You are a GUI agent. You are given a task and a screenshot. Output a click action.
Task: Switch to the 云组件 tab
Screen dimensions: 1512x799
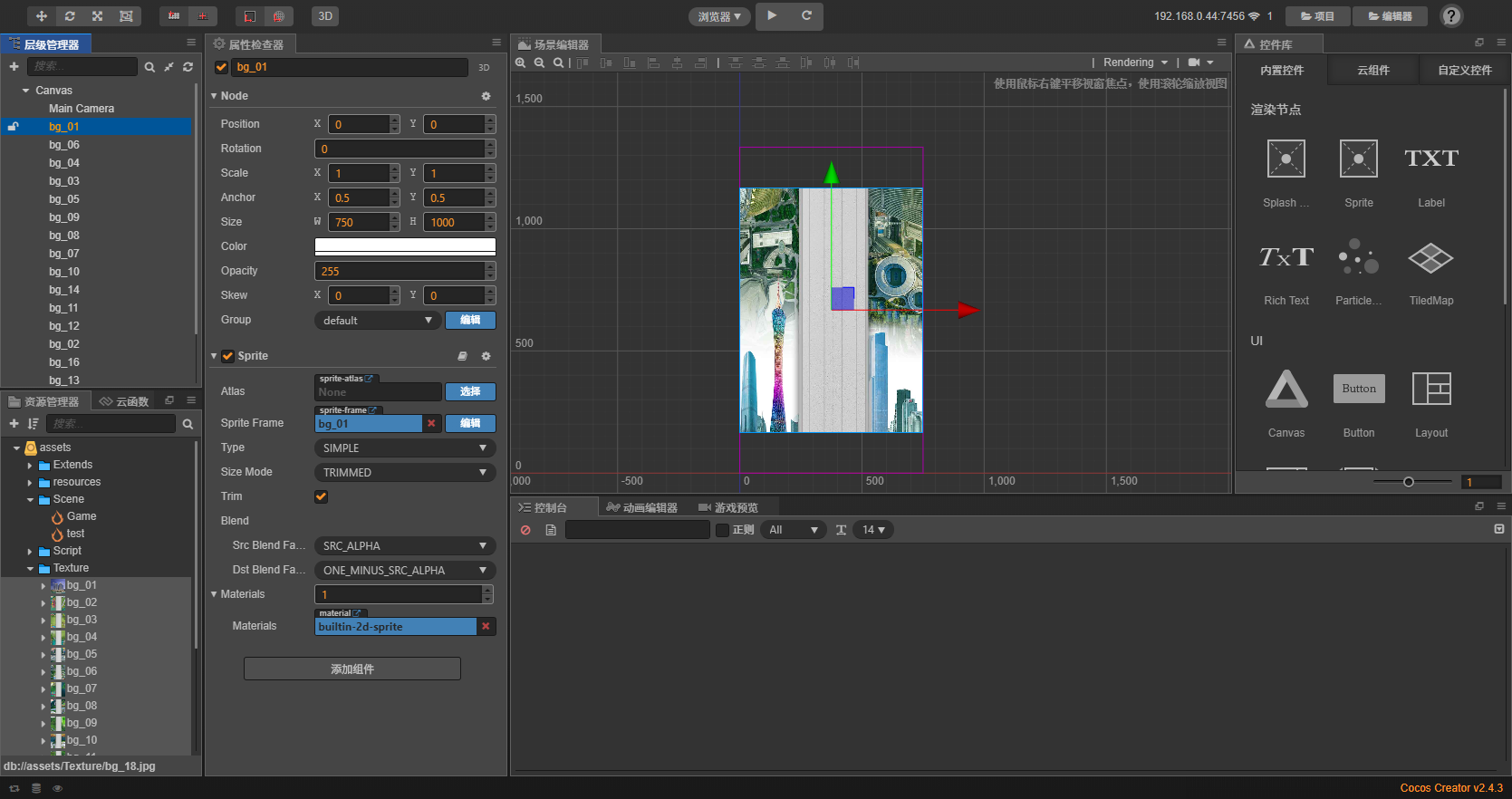pyautogui.click(x=1372, y=70)
